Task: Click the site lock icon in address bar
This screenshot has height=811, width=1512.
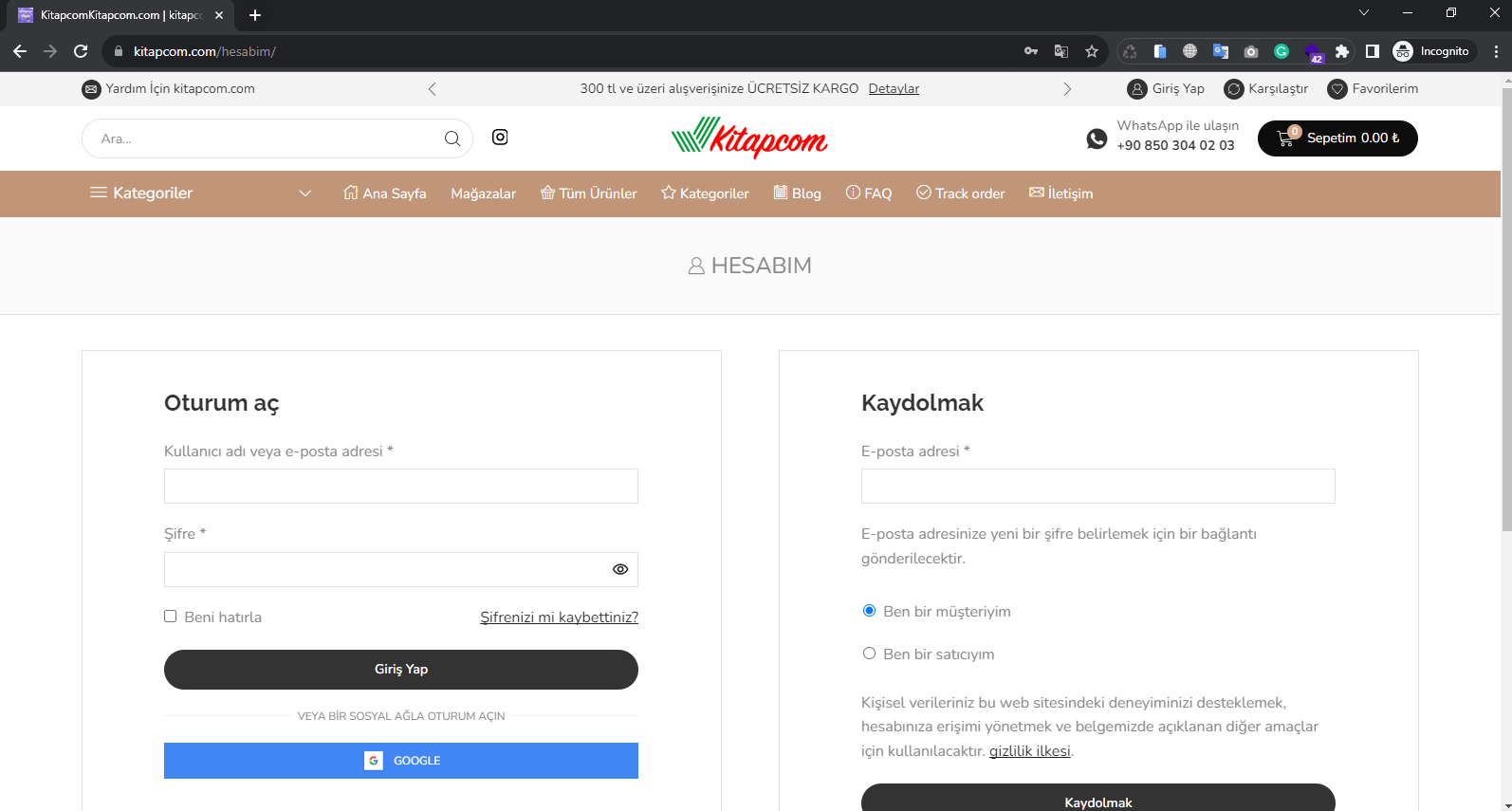Action: (119, 51)
